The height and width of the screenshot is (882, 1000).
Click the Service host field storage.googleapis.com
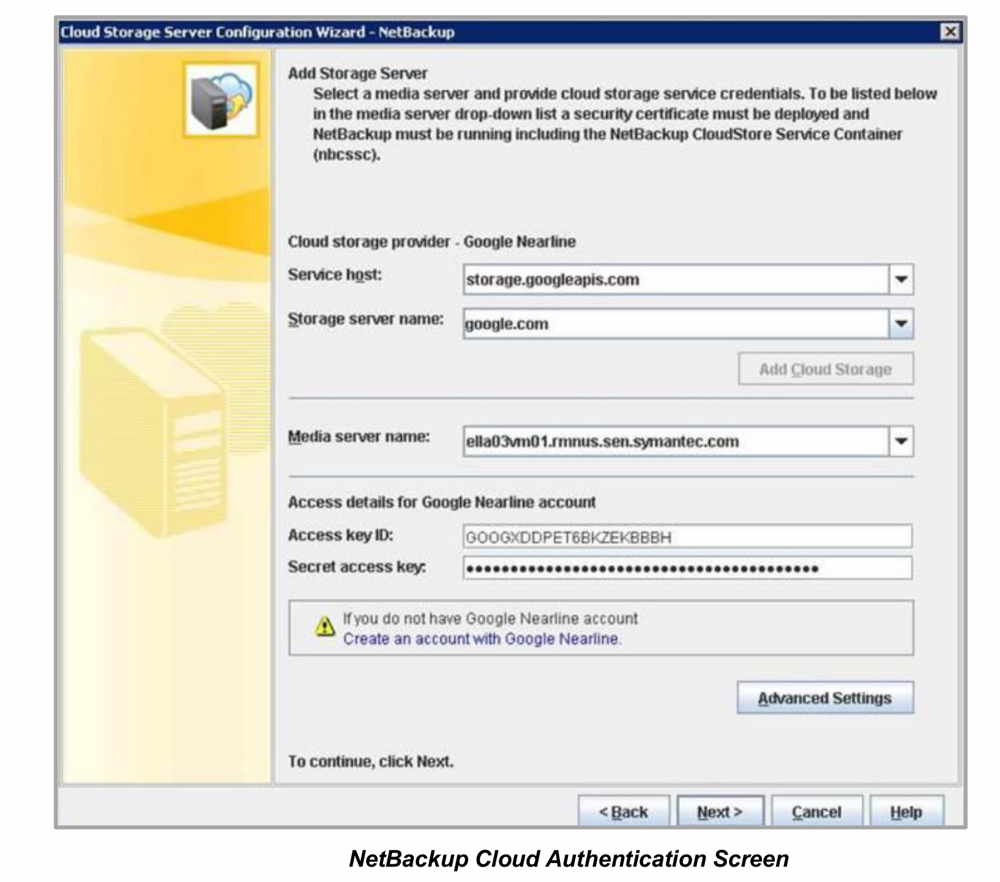676,279
